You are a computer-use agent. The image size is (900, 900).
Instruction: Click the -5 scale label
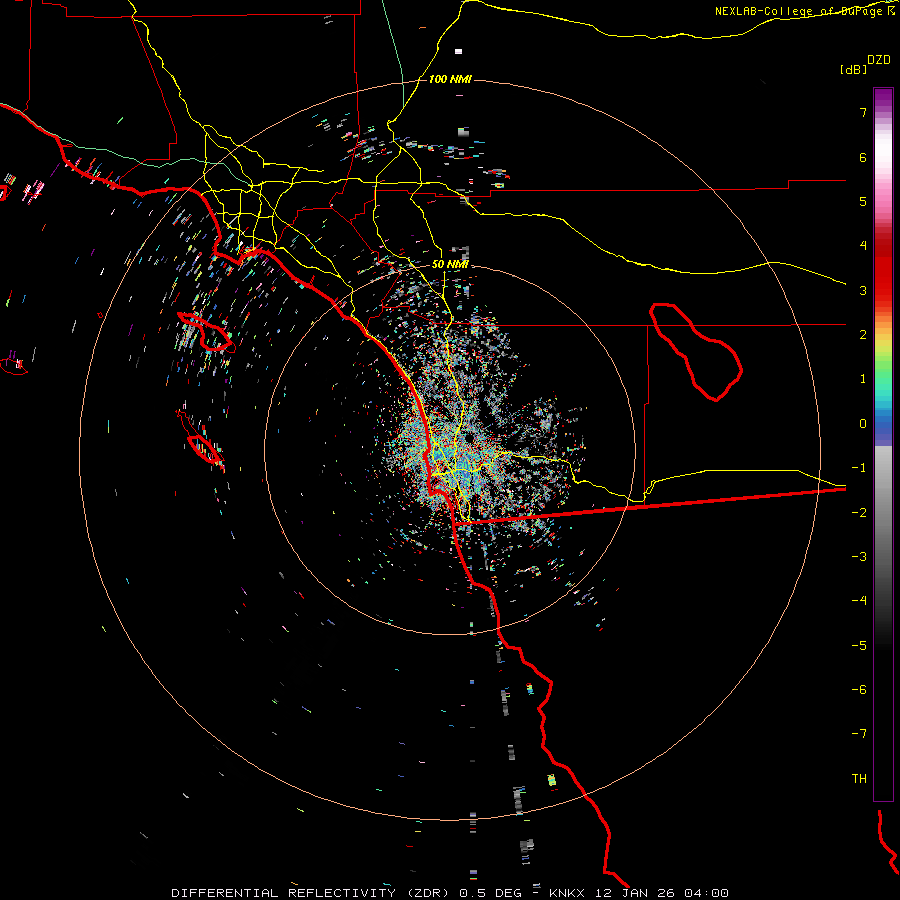tap(859, 646)
